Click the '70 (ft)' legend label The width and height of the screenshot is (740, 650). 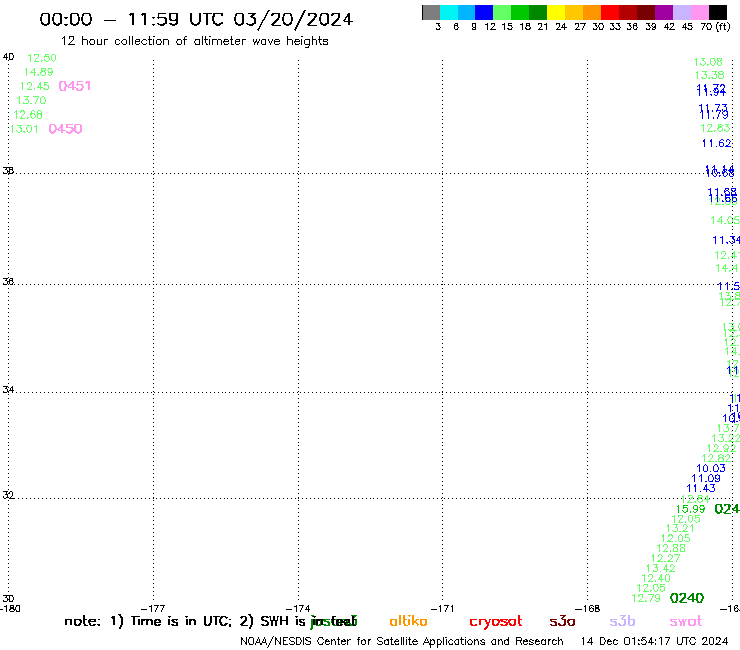[715, 27]
